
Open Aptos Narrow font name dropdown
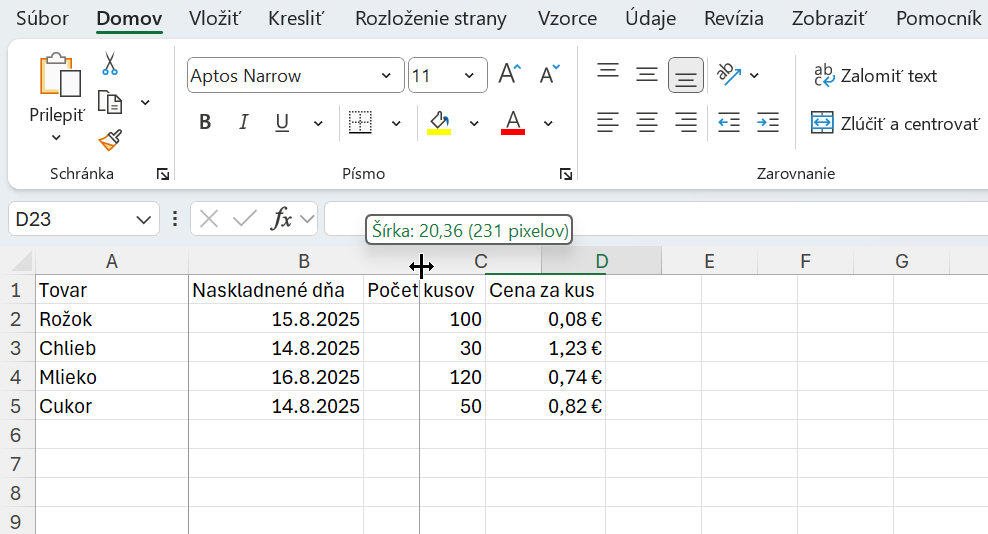tap(386, 76)
